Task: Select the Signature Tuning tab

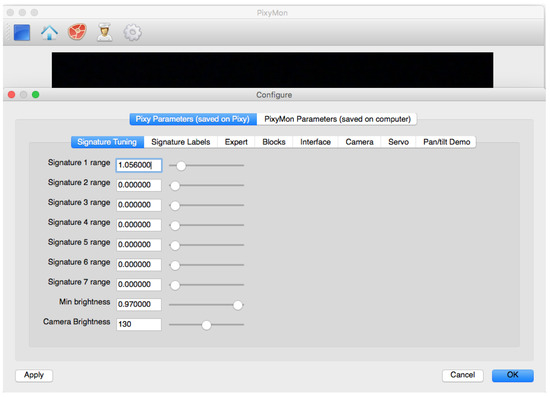Action: point(107,142)
